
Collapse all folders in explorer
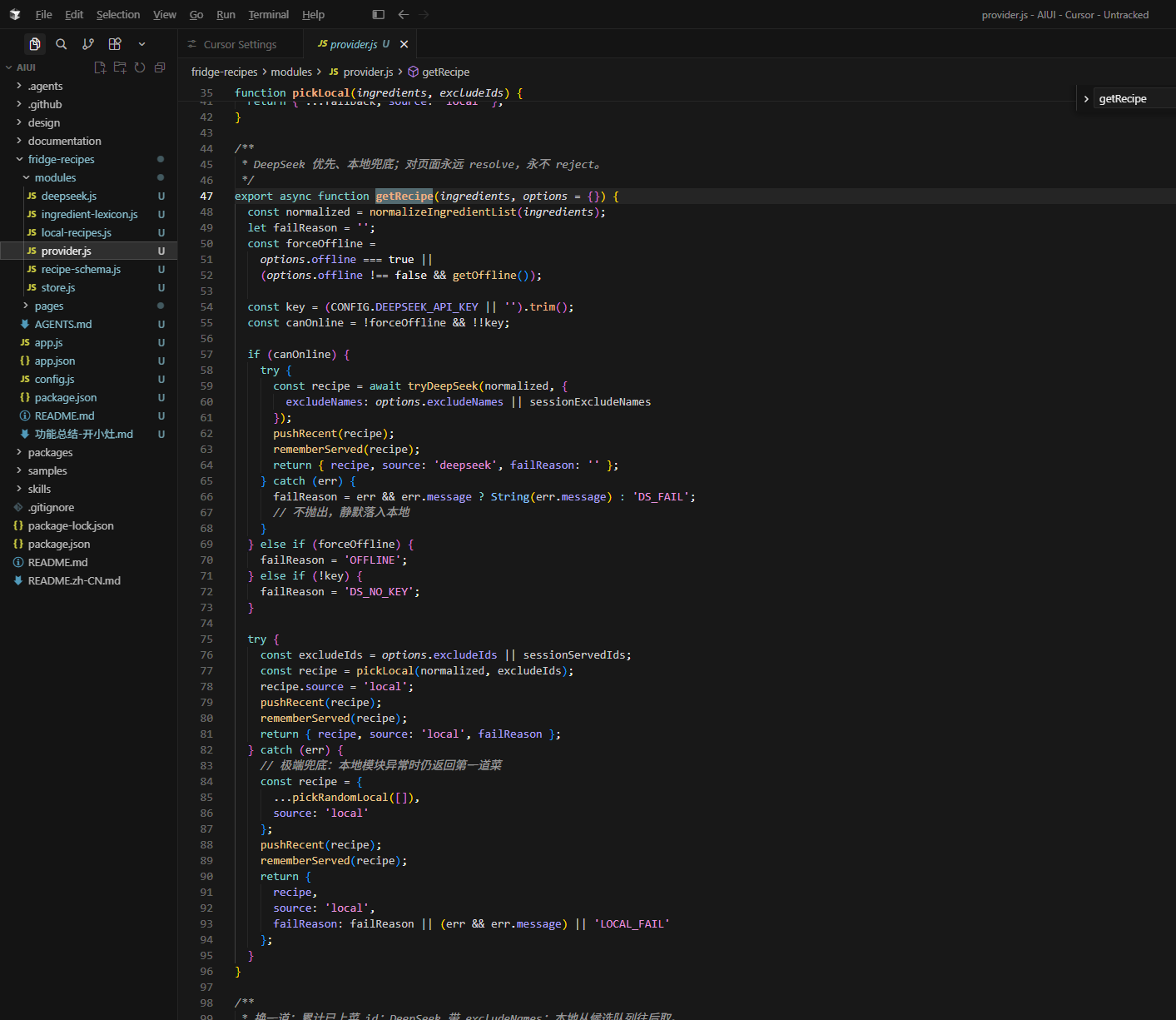coord(160,67)
